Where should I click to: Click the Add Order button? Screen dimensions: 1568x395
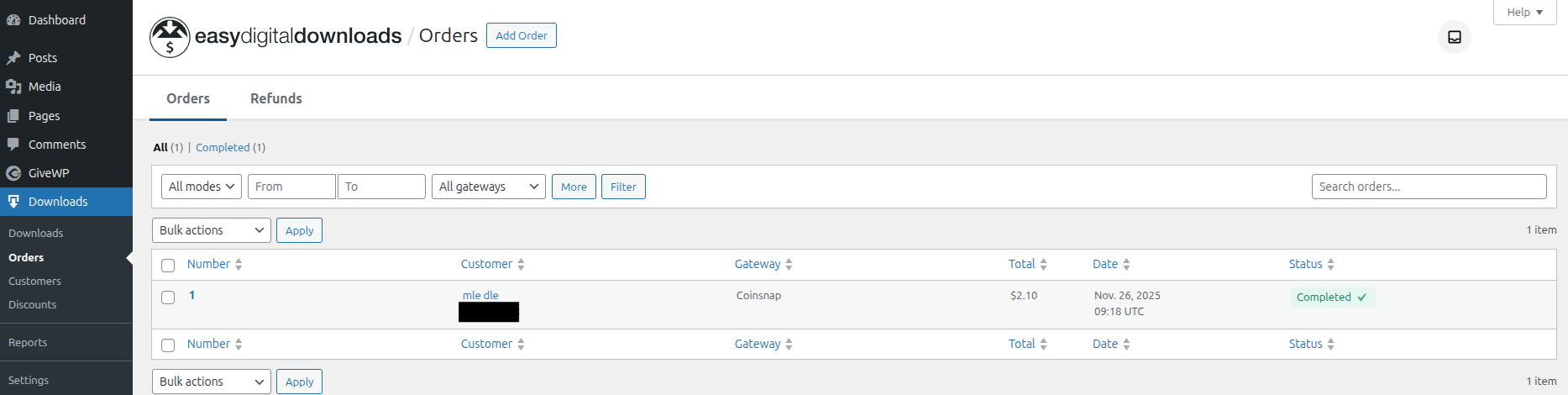click(521, 35)
